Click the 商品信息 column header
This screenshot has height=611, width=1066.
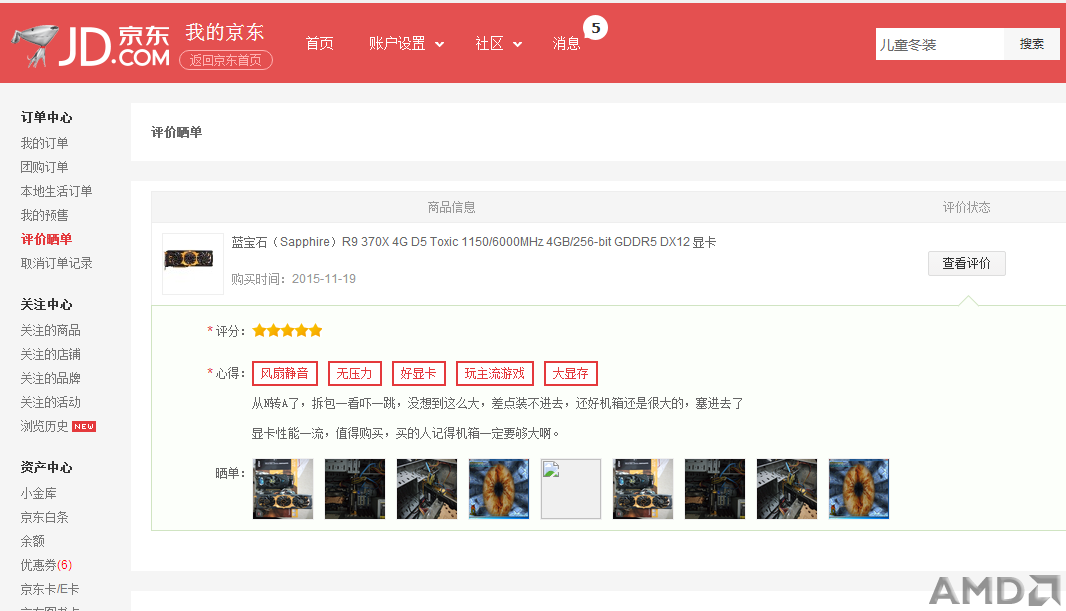[x=451, y=207]
